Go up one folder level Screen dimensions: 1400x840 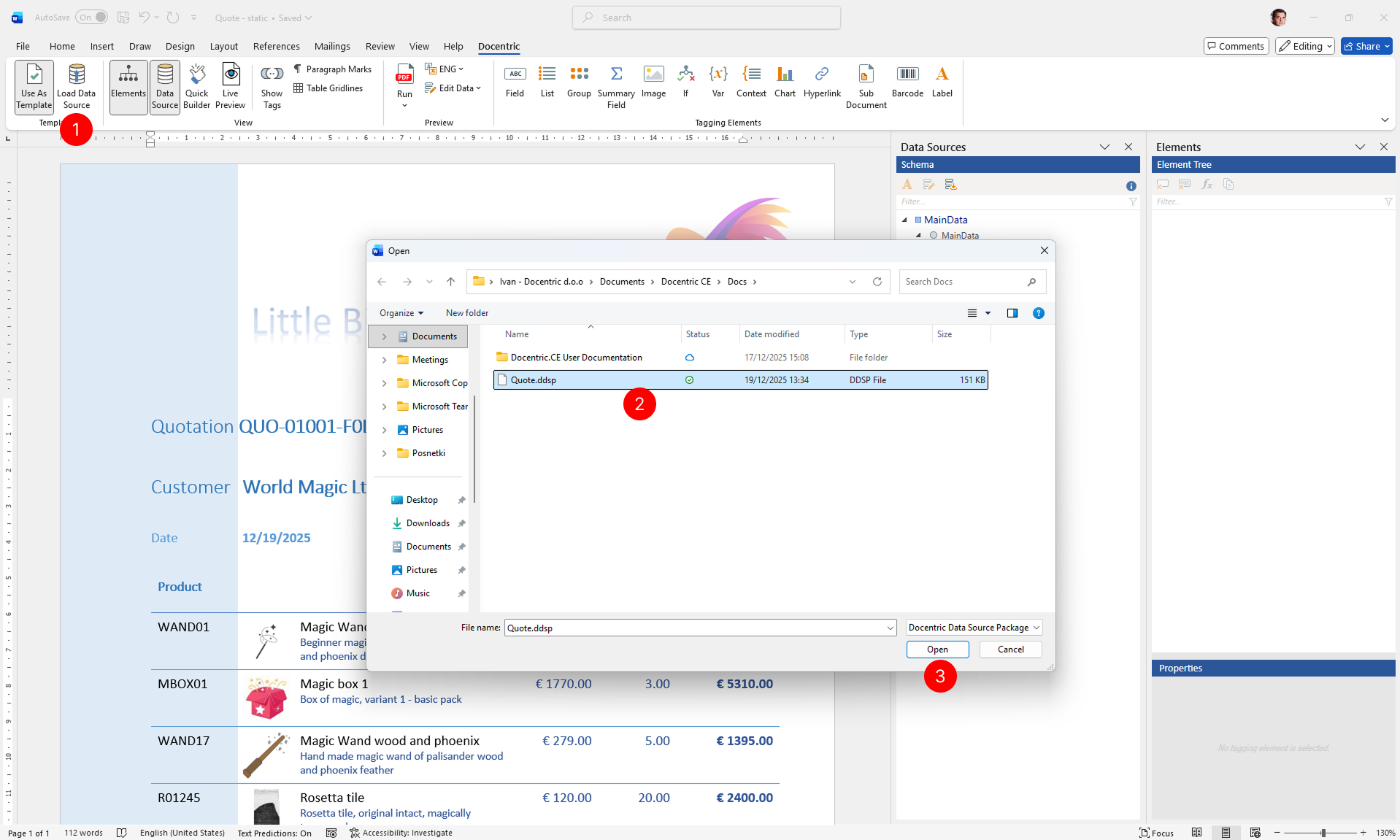pyautogui.click(x=450, y=282)
